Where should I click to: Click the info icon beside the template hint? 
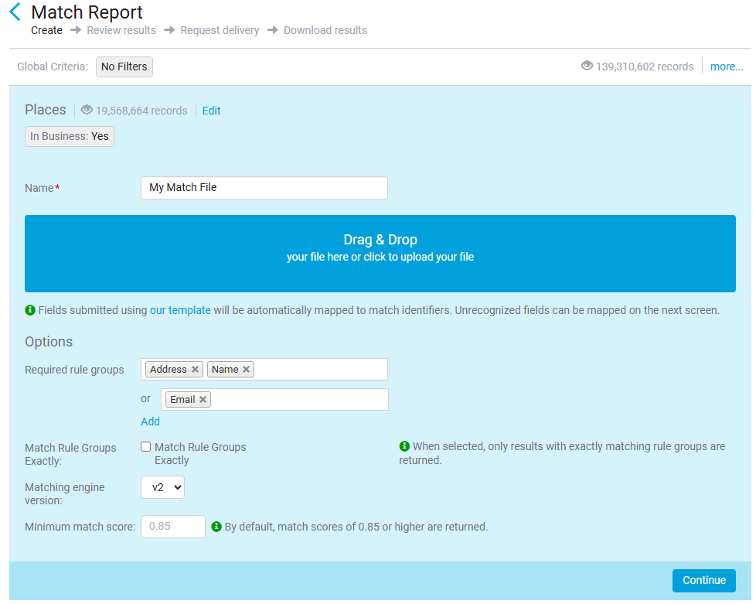[30, 310]
